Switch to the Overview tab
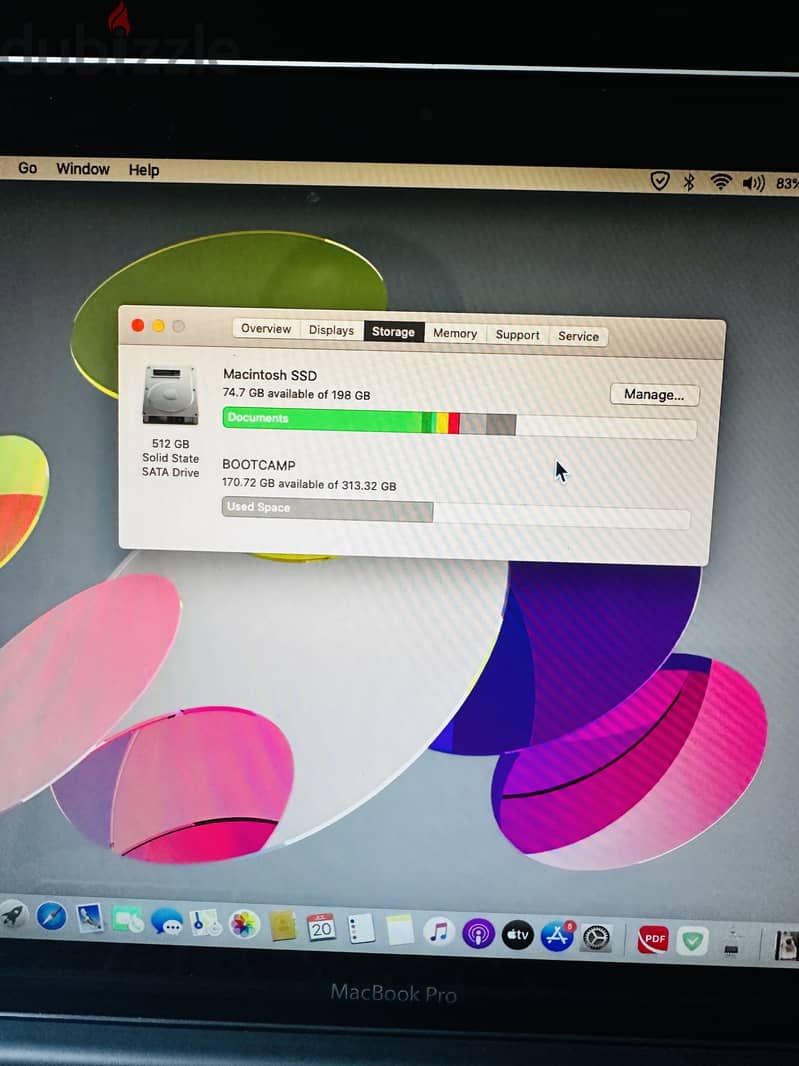 point(266,329)
